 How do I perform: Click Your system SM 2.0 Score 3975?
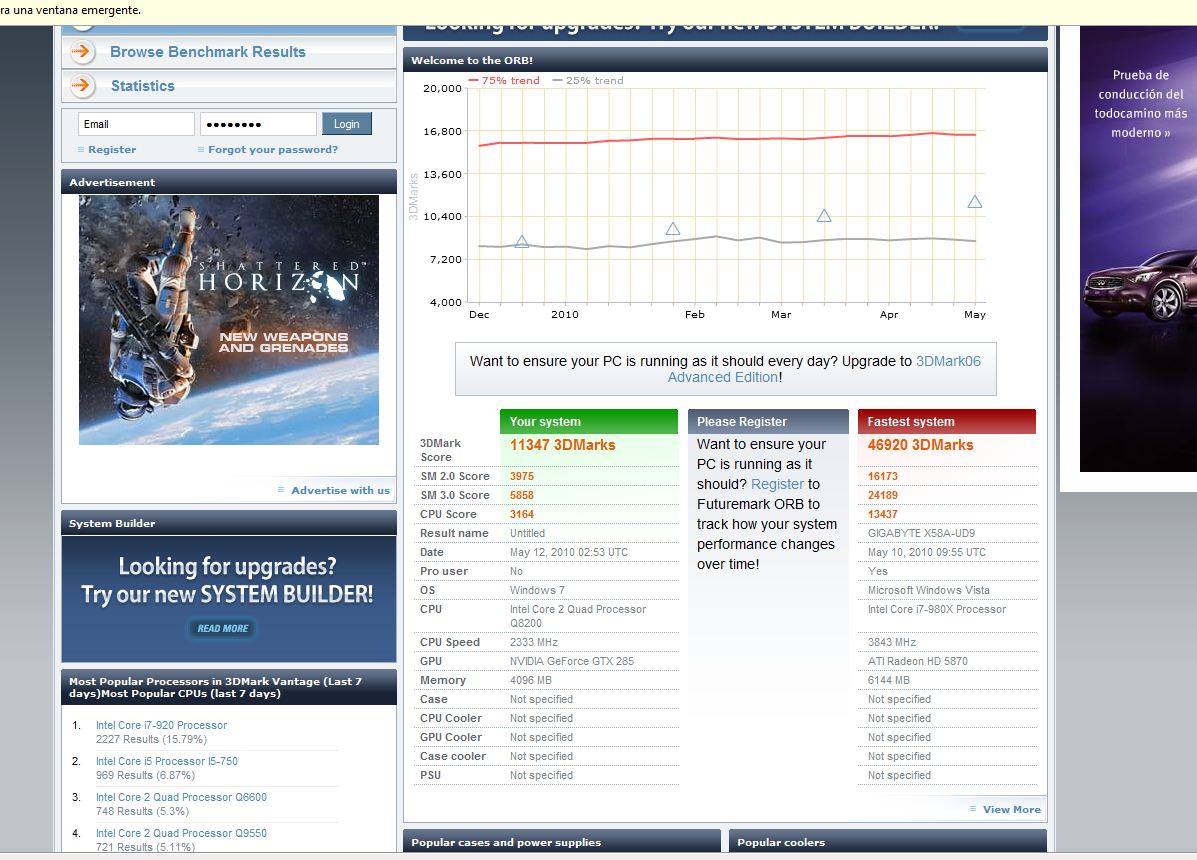coord(522,476)
